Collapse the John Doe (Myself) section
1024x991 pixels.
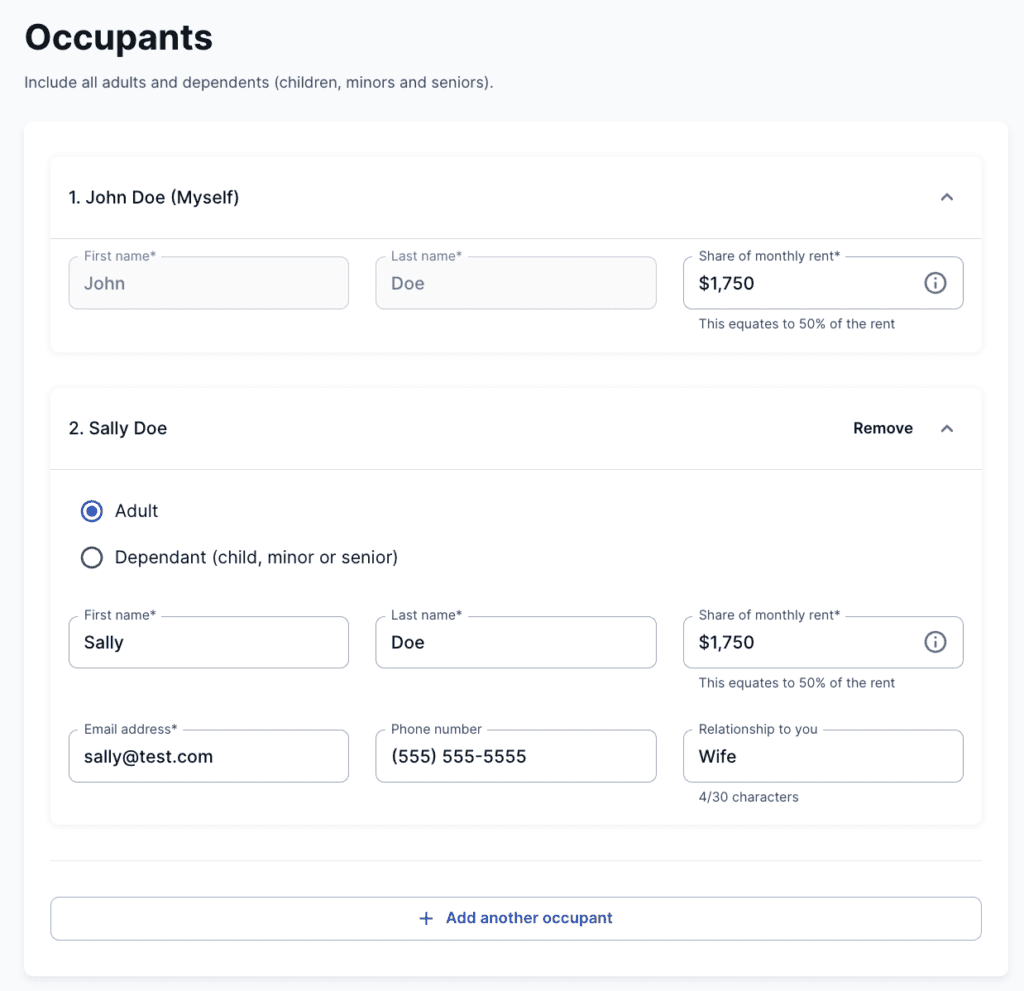point(947,197)
